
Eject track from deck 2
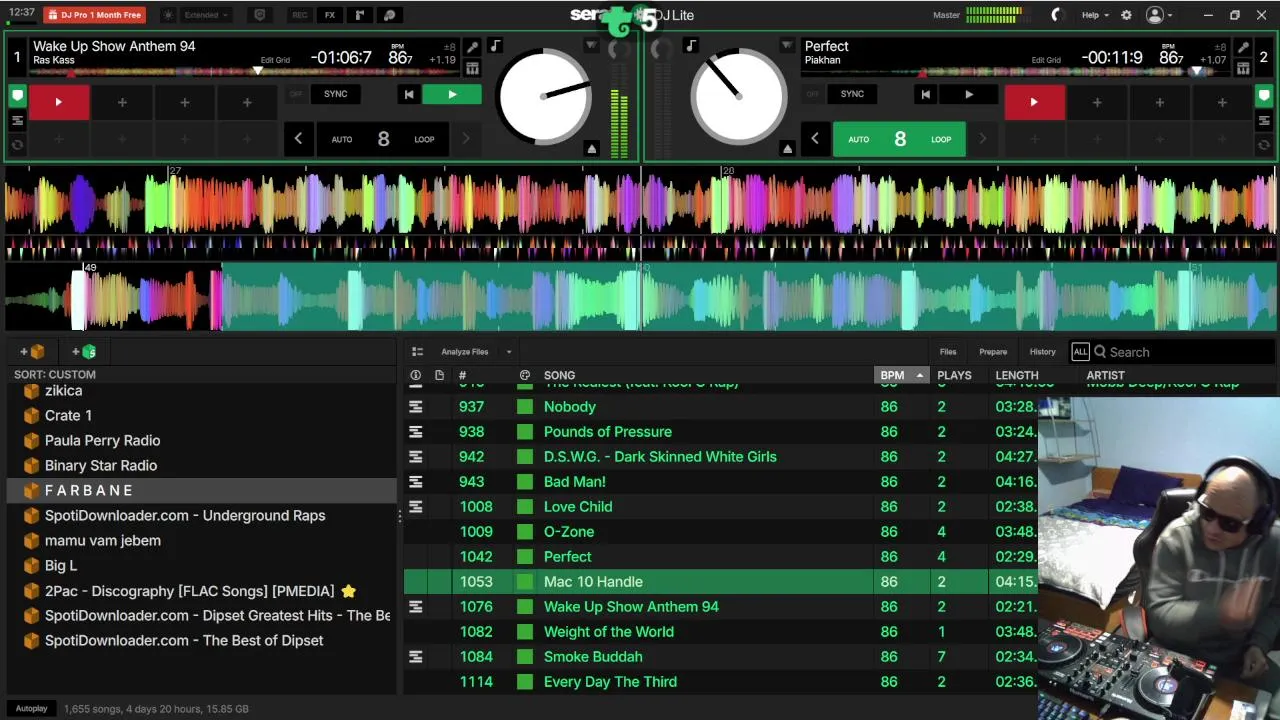(x=787, y=148)
